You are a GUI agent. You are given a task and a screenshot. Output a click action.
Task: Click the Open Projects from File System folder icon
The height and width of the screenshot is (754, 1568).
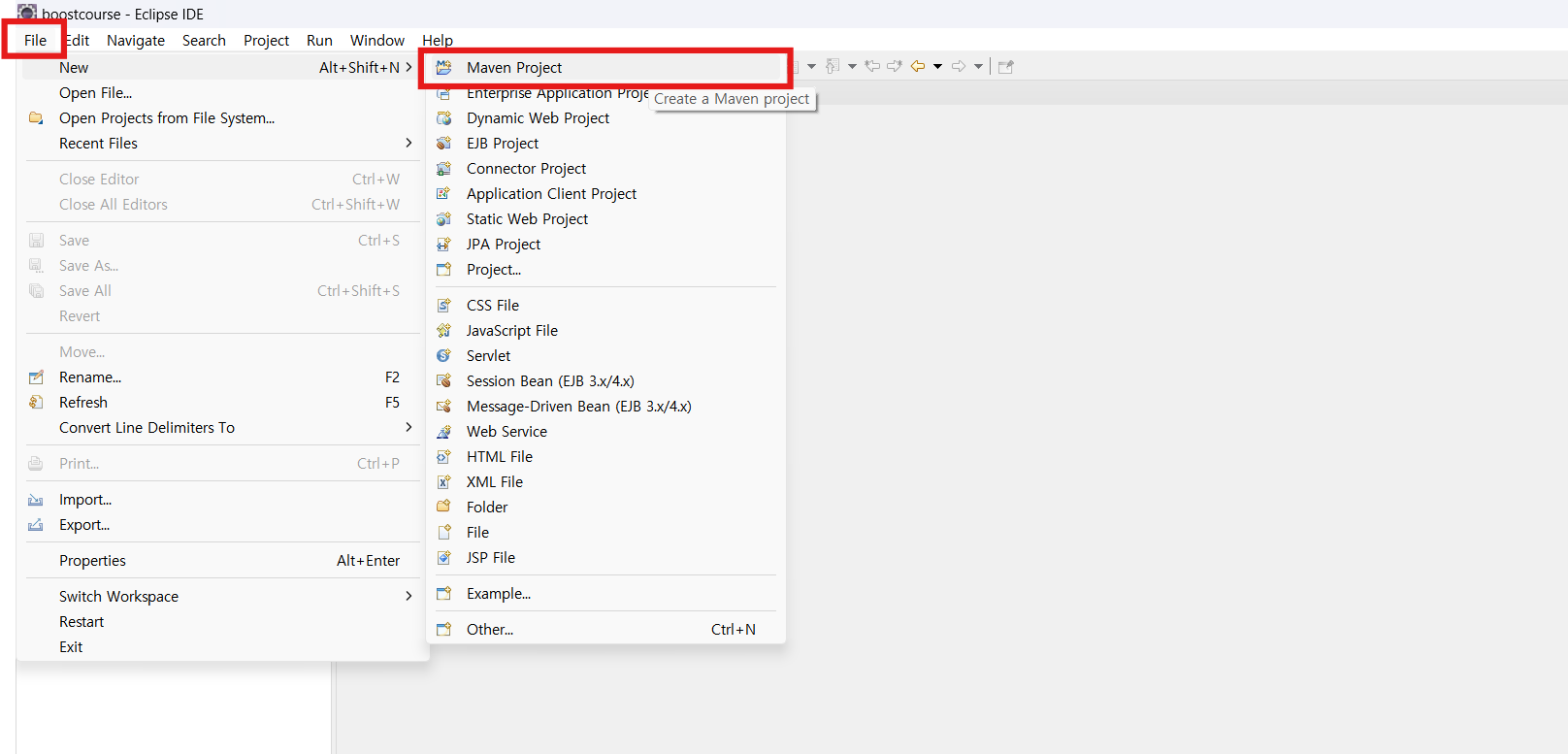pyautogui.click(x=36, y=118)
